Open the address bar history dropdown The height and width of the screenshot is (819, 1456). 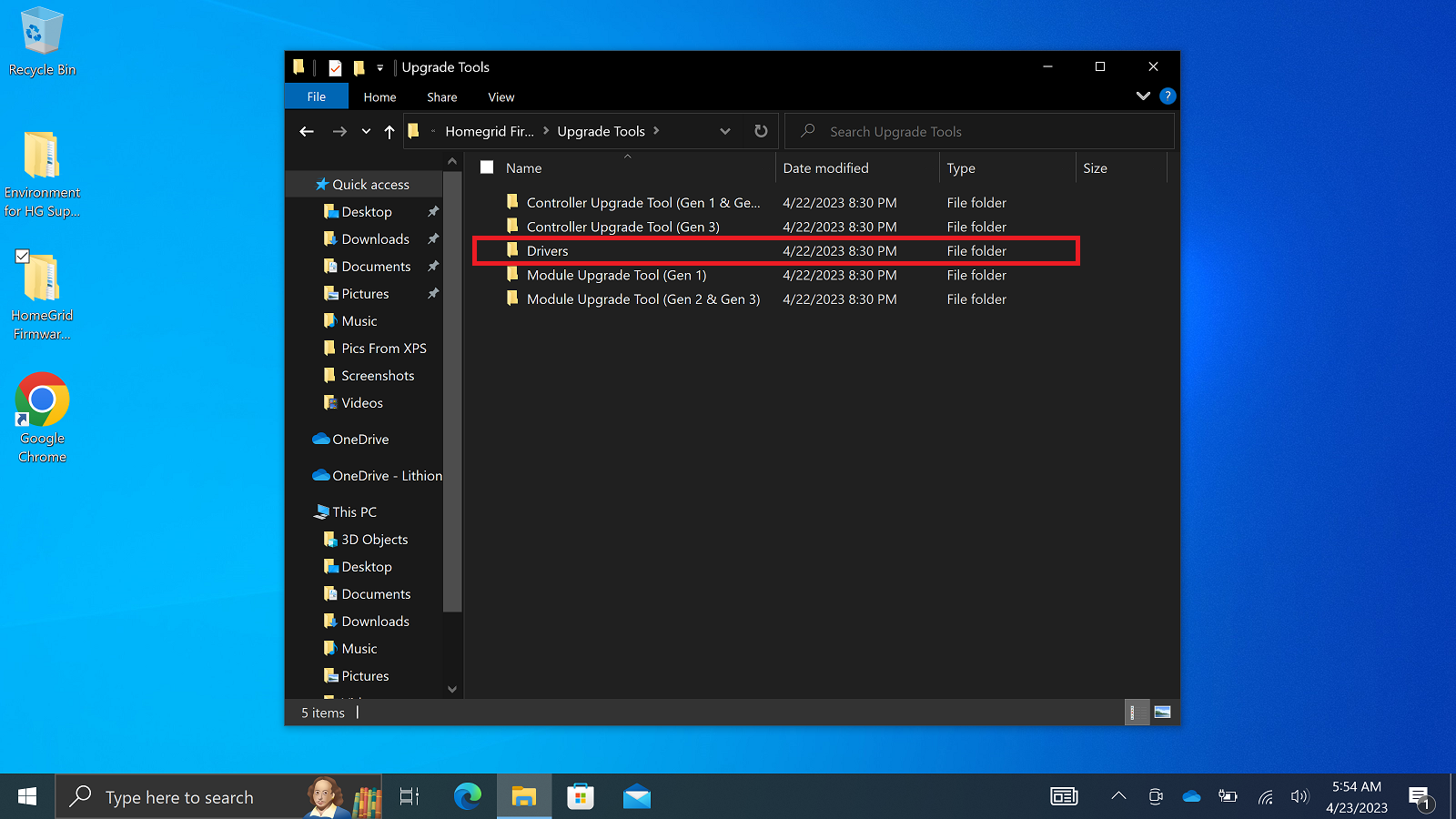click(725, 132)
